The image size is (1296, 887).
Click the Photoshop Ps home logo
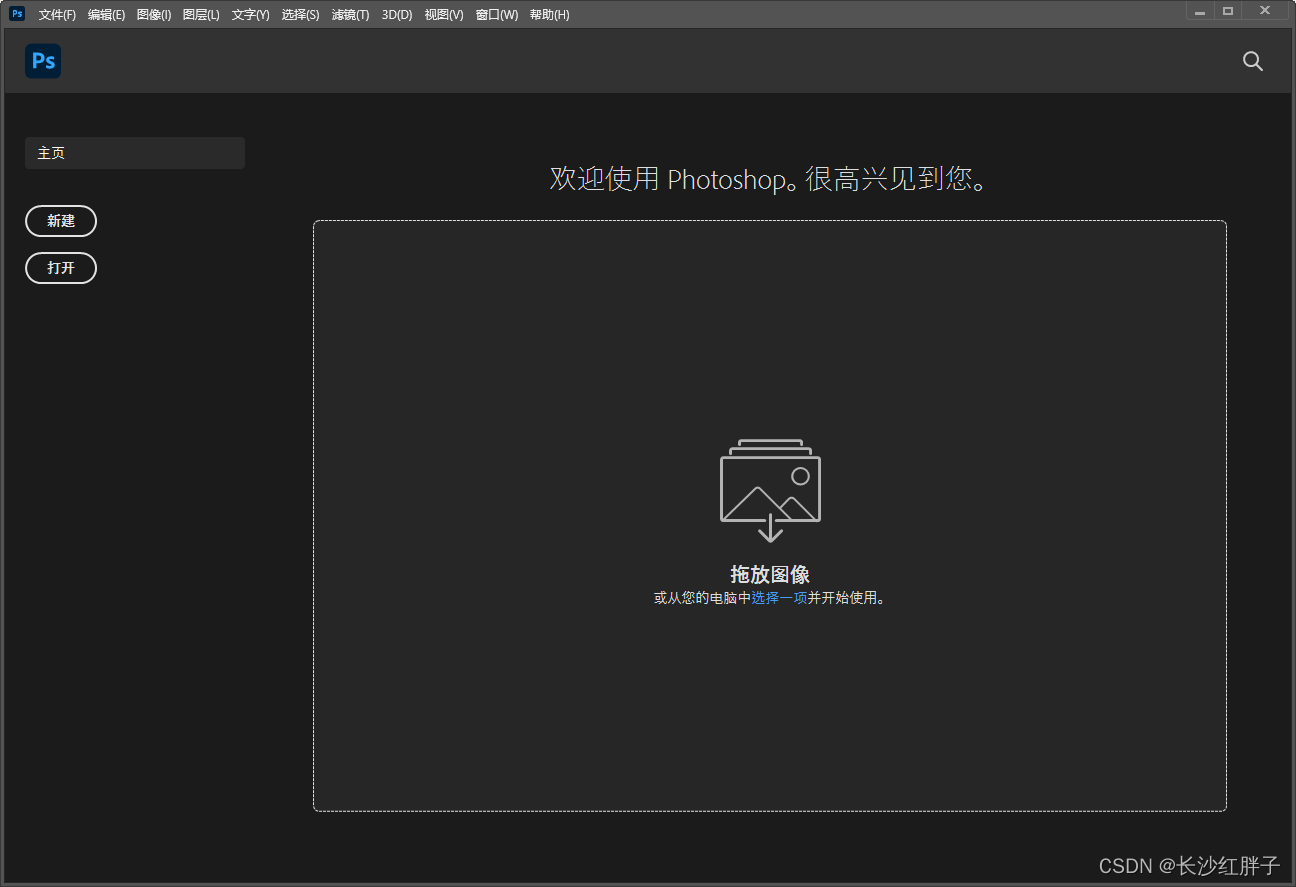(43, 61)
